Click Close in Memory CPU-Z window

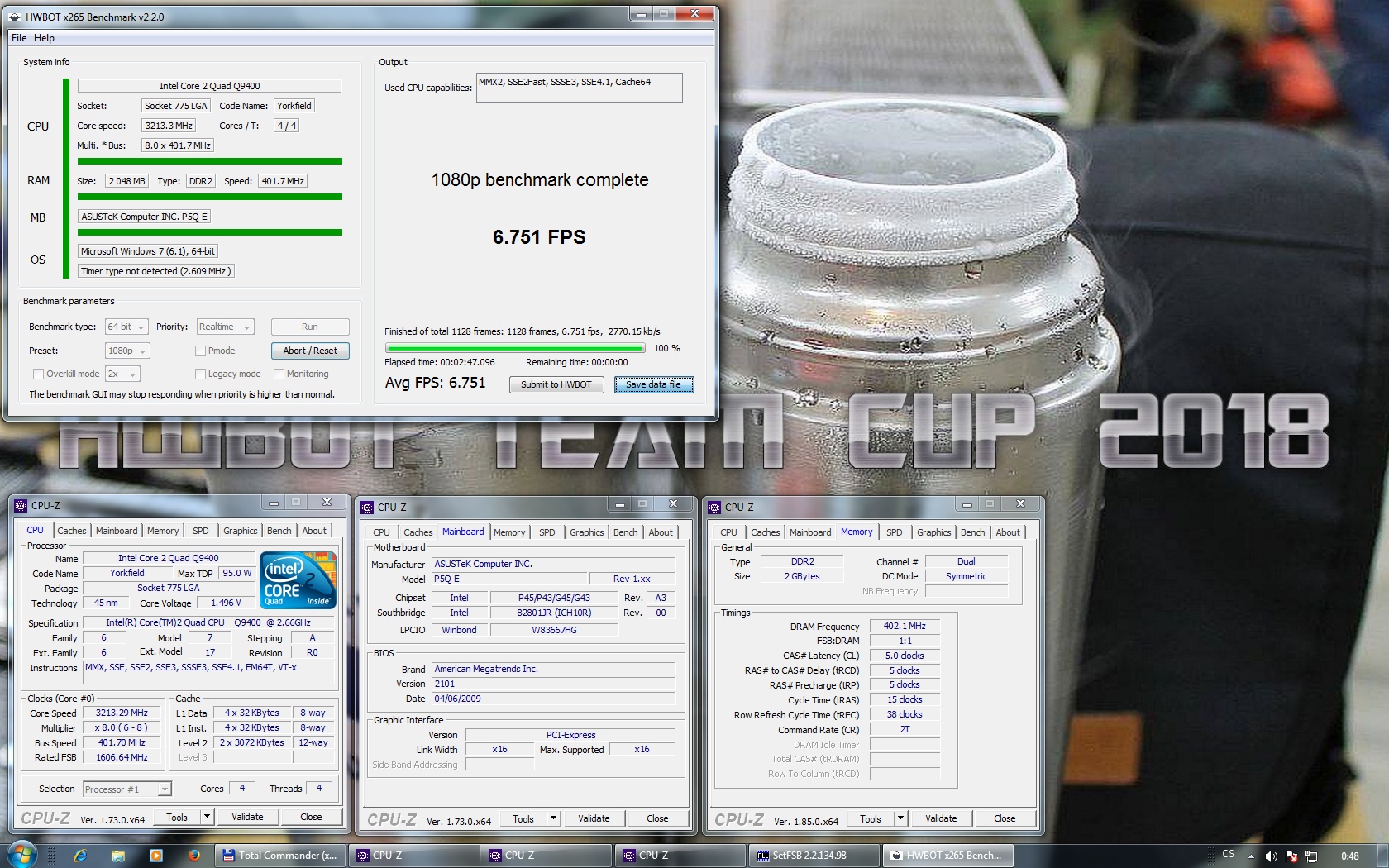(1005, 818)
